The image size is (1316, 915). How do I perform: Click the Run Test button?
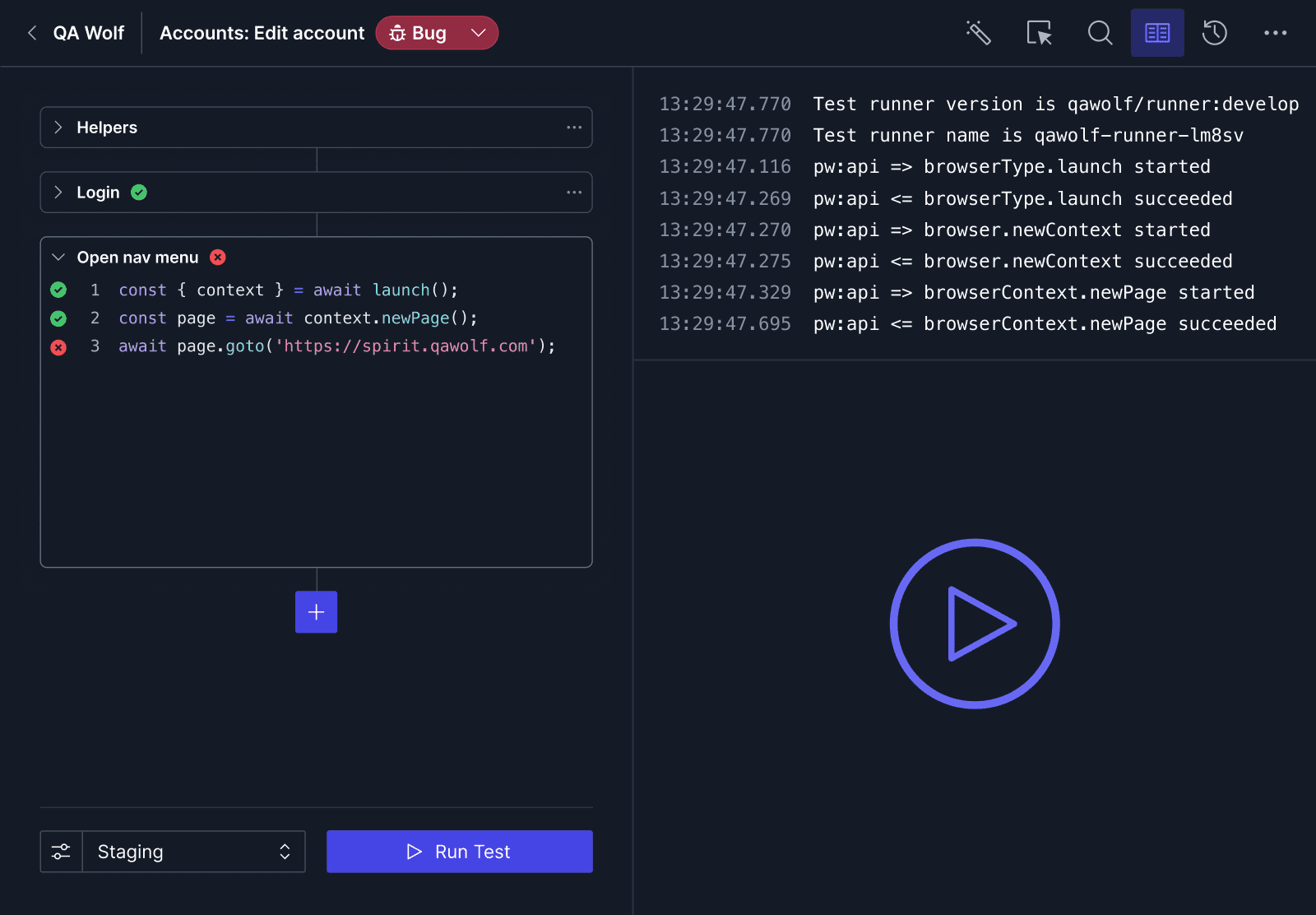[x=459, y=852]
